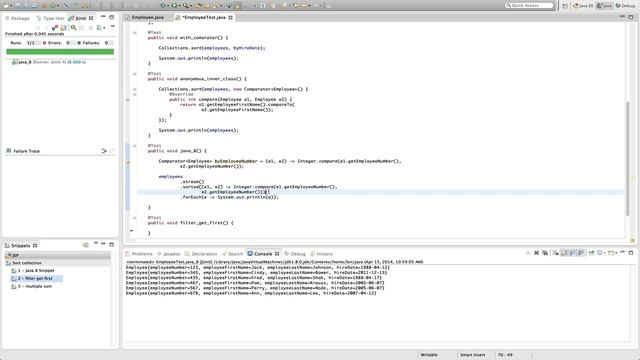Collapse the filter_get_first method fold marker

tap(135, 218)
